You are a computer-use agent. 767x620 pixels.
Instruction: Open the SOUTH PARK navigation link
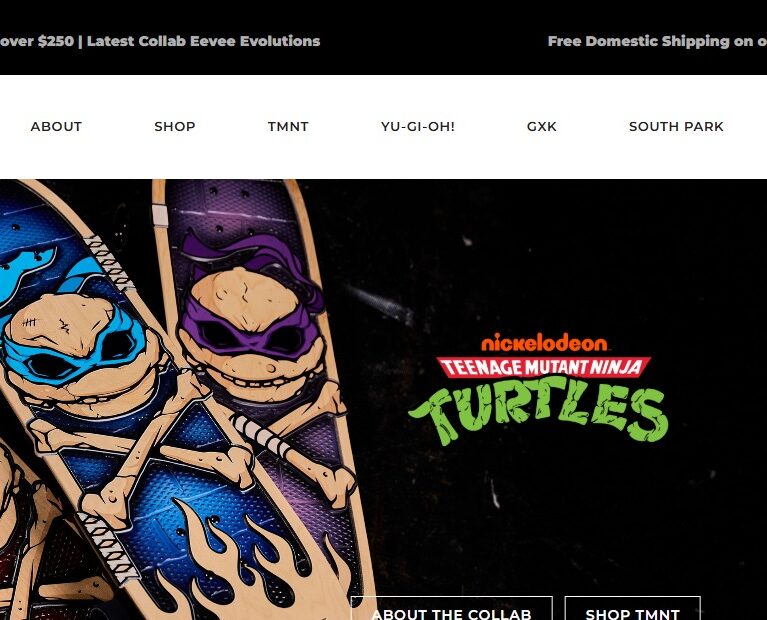click(676, 126)
